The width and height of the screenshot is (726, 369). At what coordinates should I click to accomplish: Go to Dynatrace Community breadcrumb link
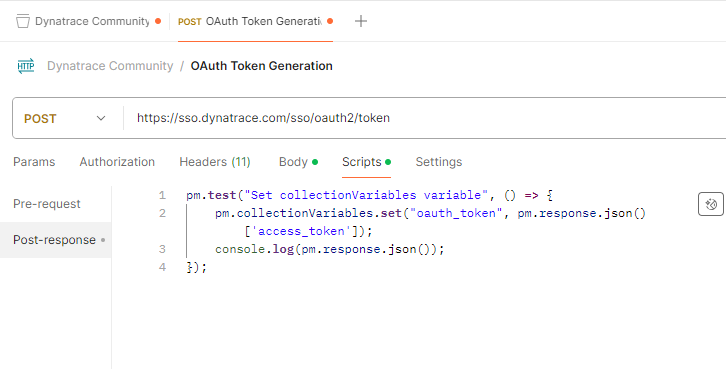pos(110,66)
